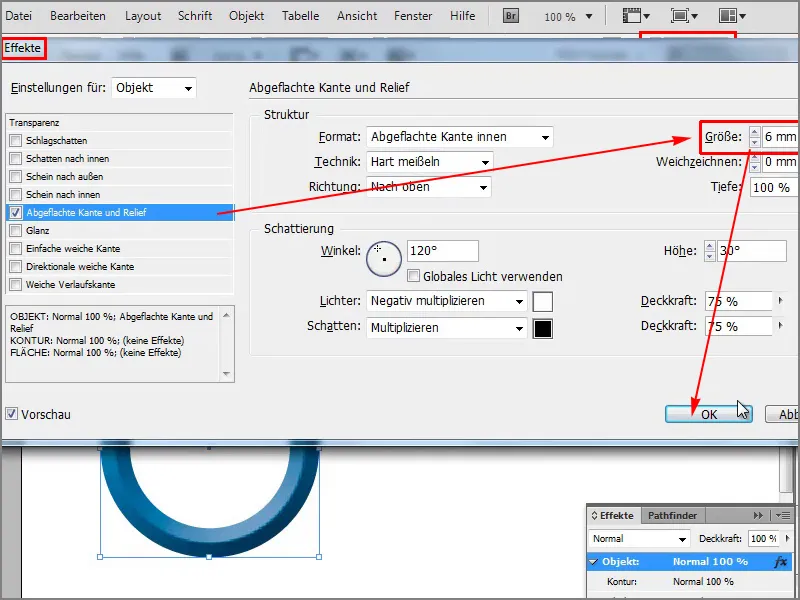Viewport: 800px width, 600px height.
Task: Open the Richtung Nach oben dropdown
Action: 429,187
